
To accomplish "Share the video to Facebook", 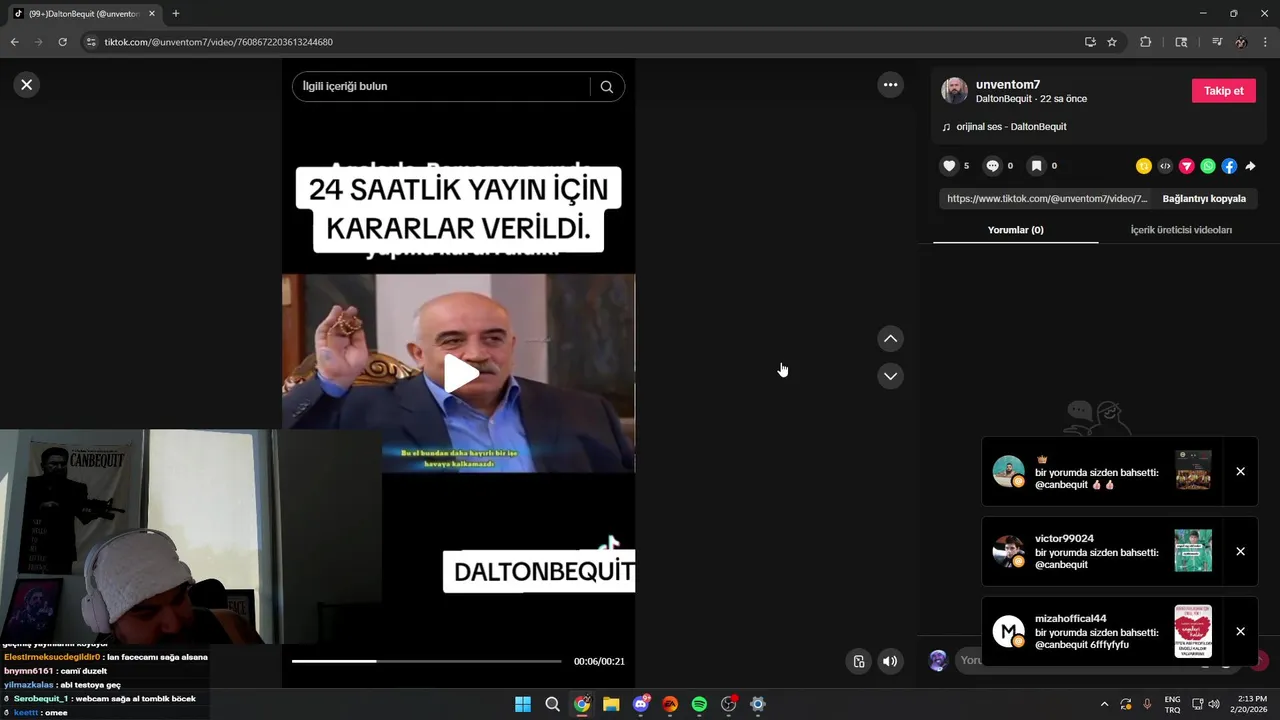I will [1229, 166].
